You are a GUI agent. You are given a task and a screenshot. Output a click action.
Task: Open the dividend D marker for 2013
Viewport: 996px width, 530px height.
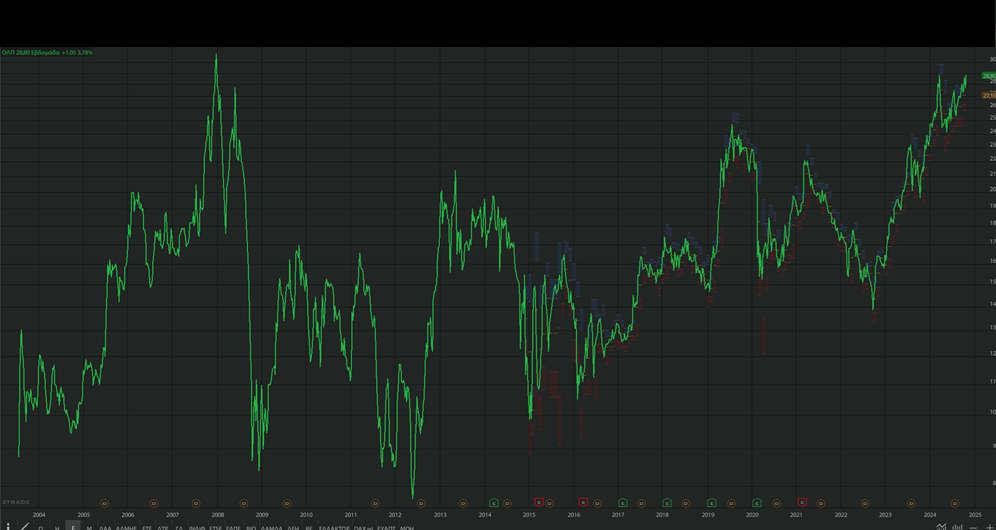463,503
